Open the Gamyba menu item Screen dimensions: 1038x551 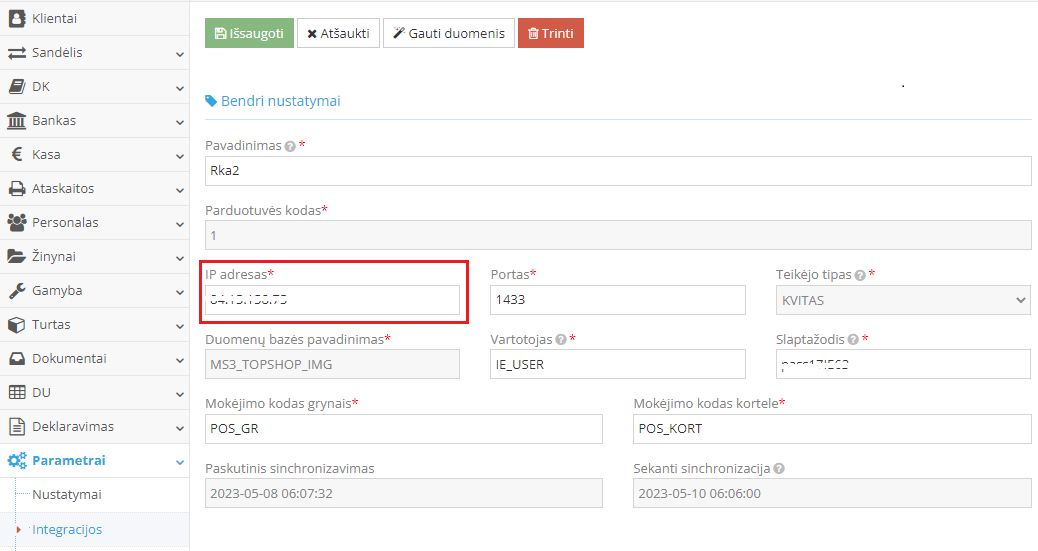(x=95, y=291)
